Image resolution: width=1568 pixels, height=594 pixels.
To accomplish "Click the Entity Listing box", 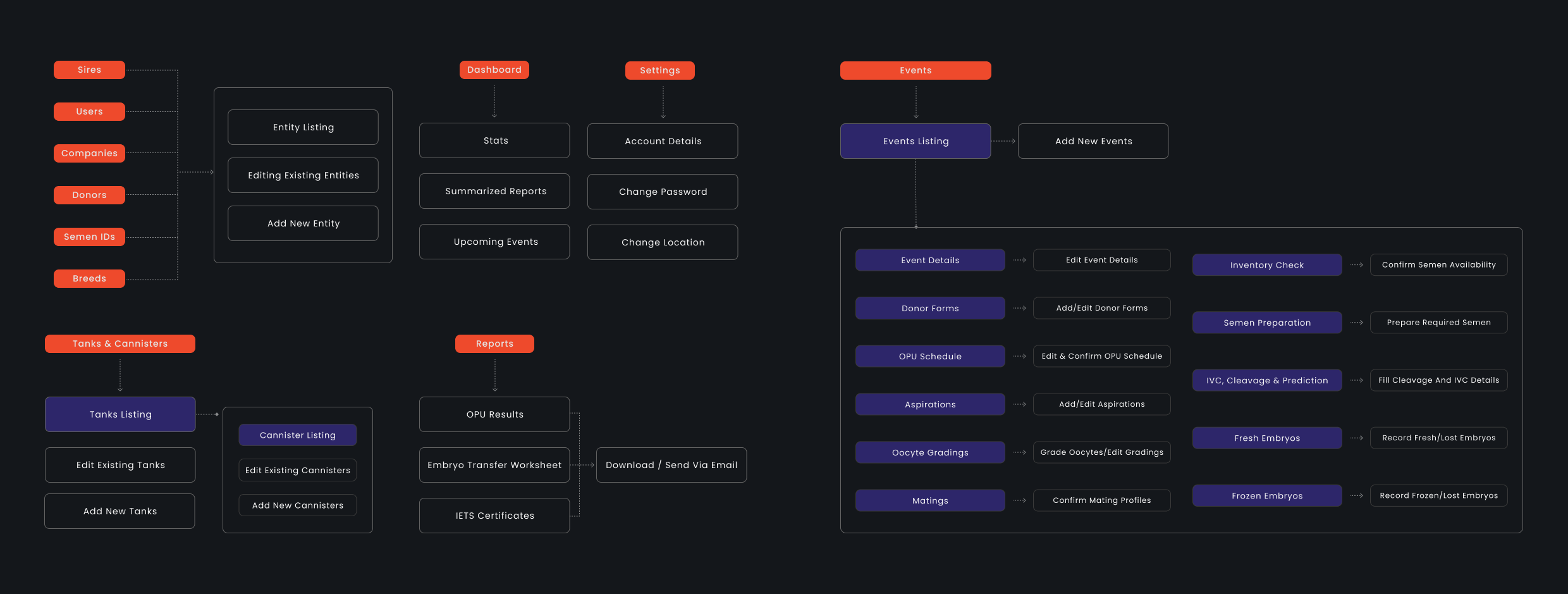I will [x=303, y=127].
